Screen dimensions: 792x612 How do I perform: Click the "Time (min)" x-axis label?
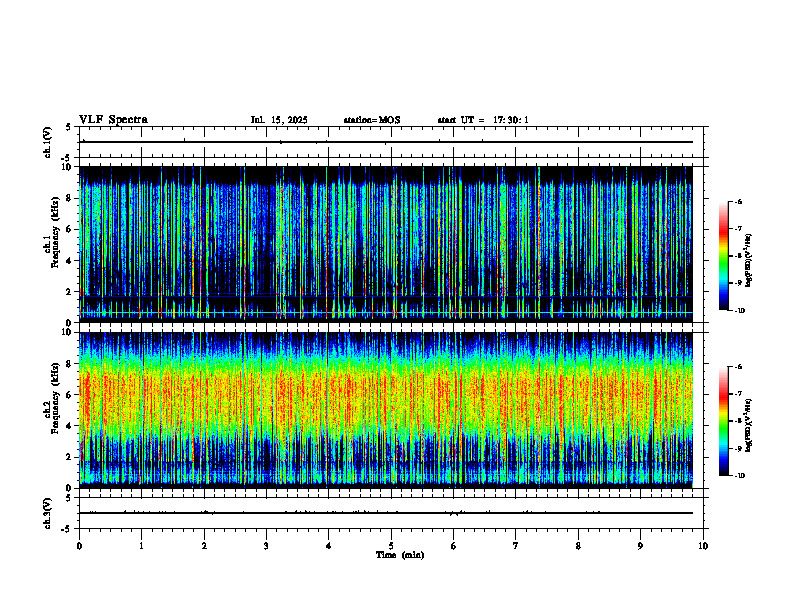click(400, 555)
